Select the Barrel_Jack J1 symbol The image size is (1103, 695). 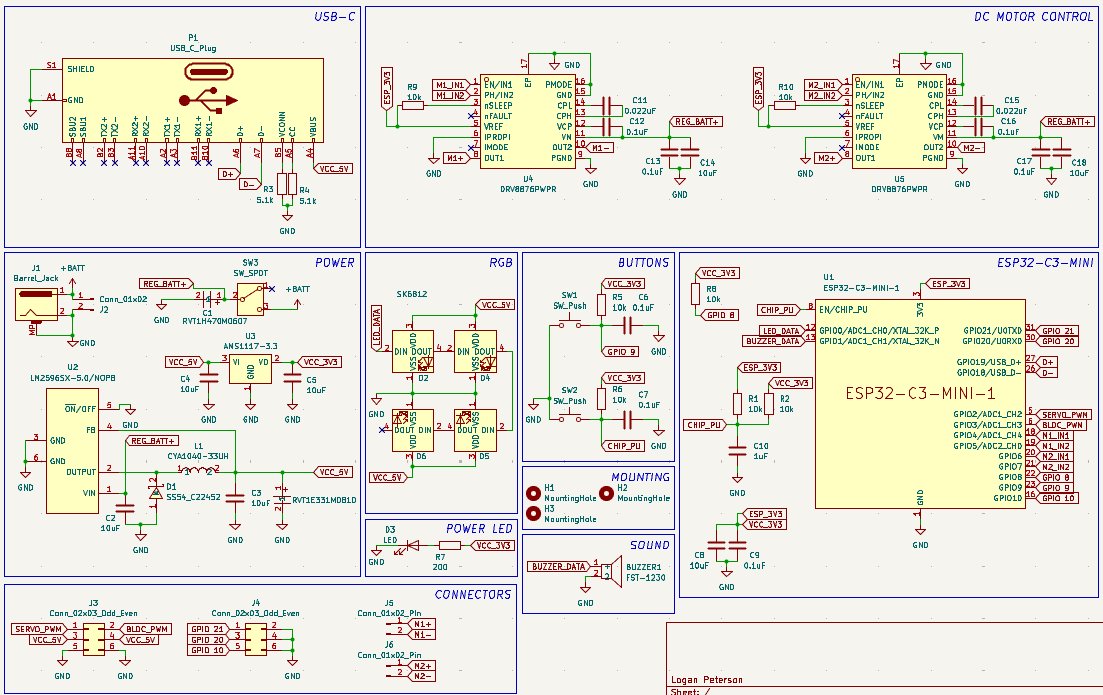tap(35, 303)
